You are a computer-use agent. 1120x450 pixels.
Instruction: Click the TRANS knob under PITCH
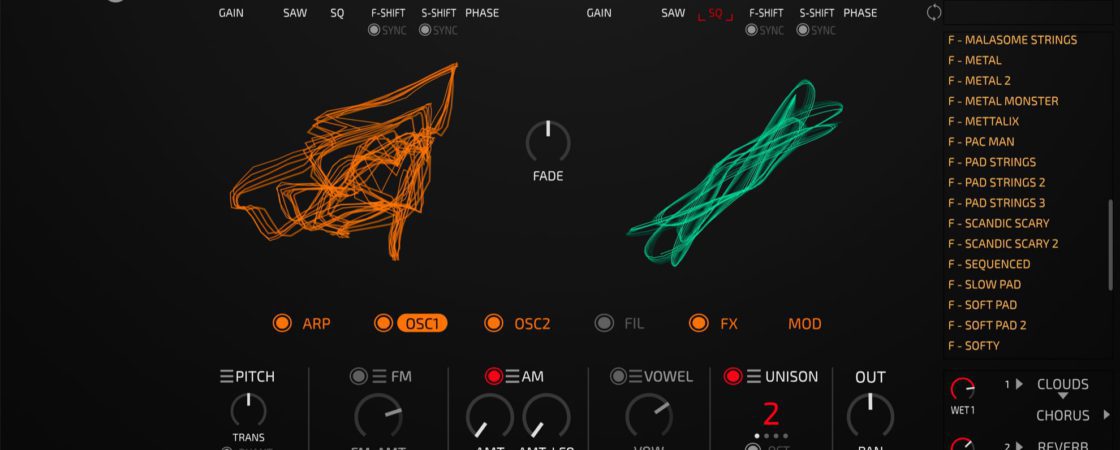(x=249, y=410)
